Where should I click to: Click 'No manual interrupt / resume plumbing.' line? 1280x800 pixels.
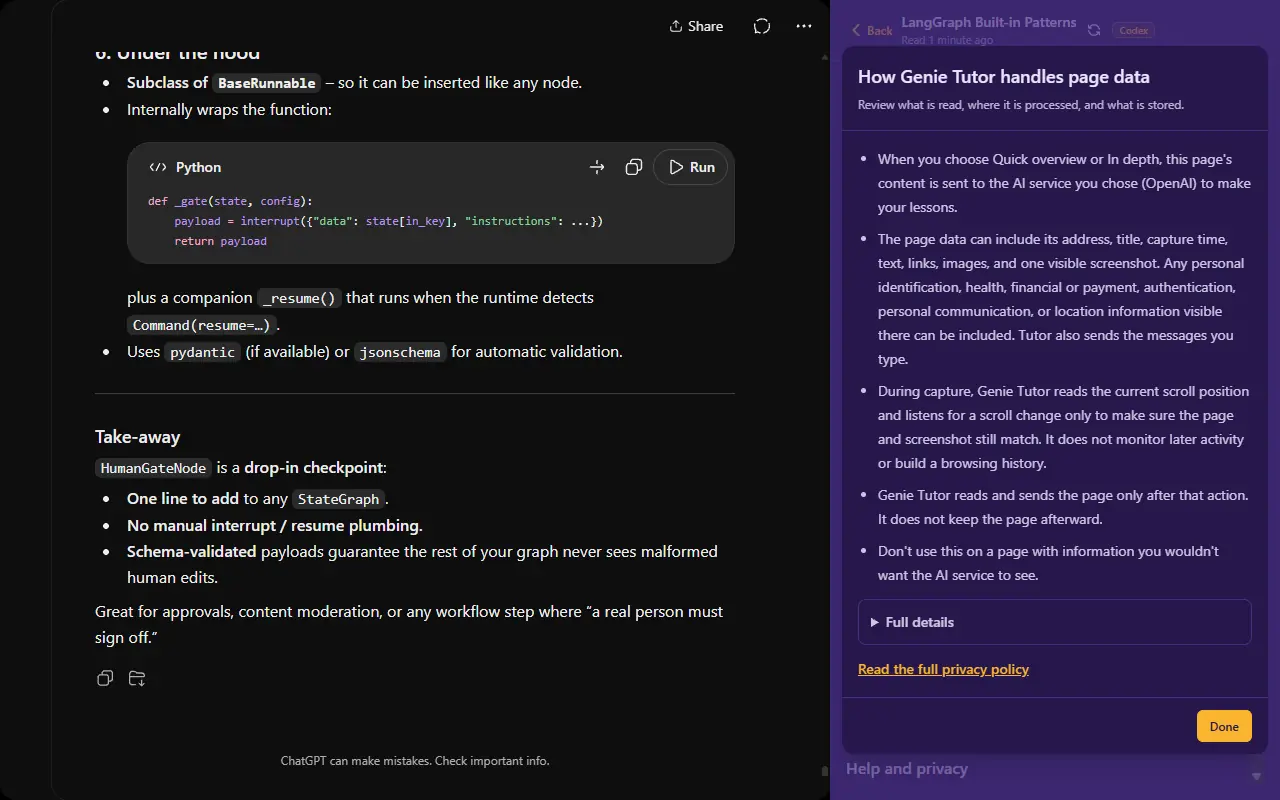tap(275, 526)
